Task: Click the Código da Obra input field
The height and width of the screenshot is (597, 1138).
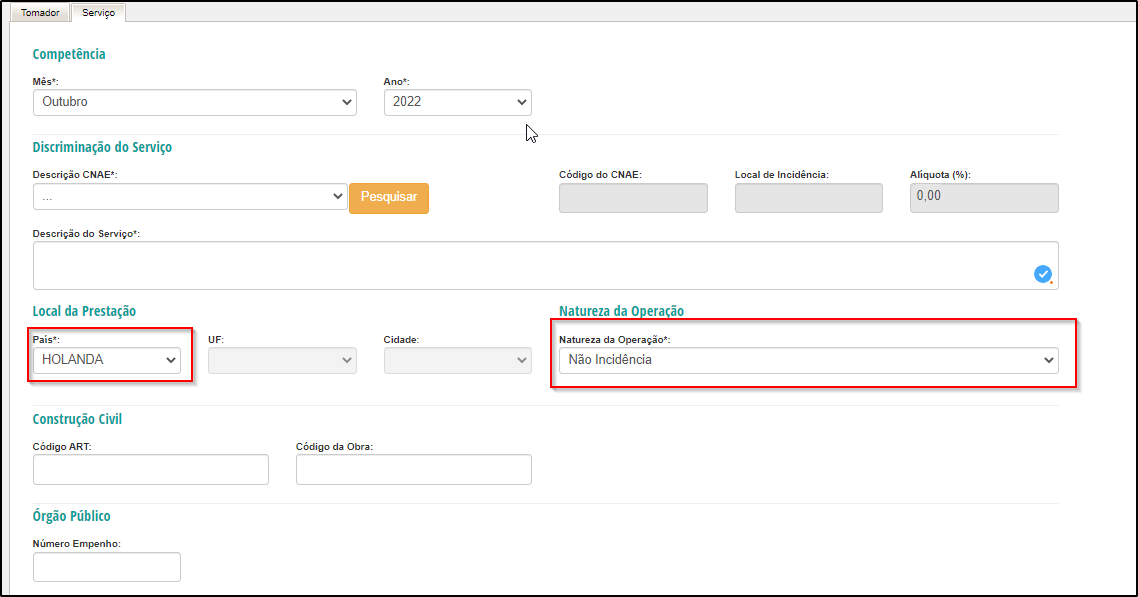Action: [x=414, y=469]
